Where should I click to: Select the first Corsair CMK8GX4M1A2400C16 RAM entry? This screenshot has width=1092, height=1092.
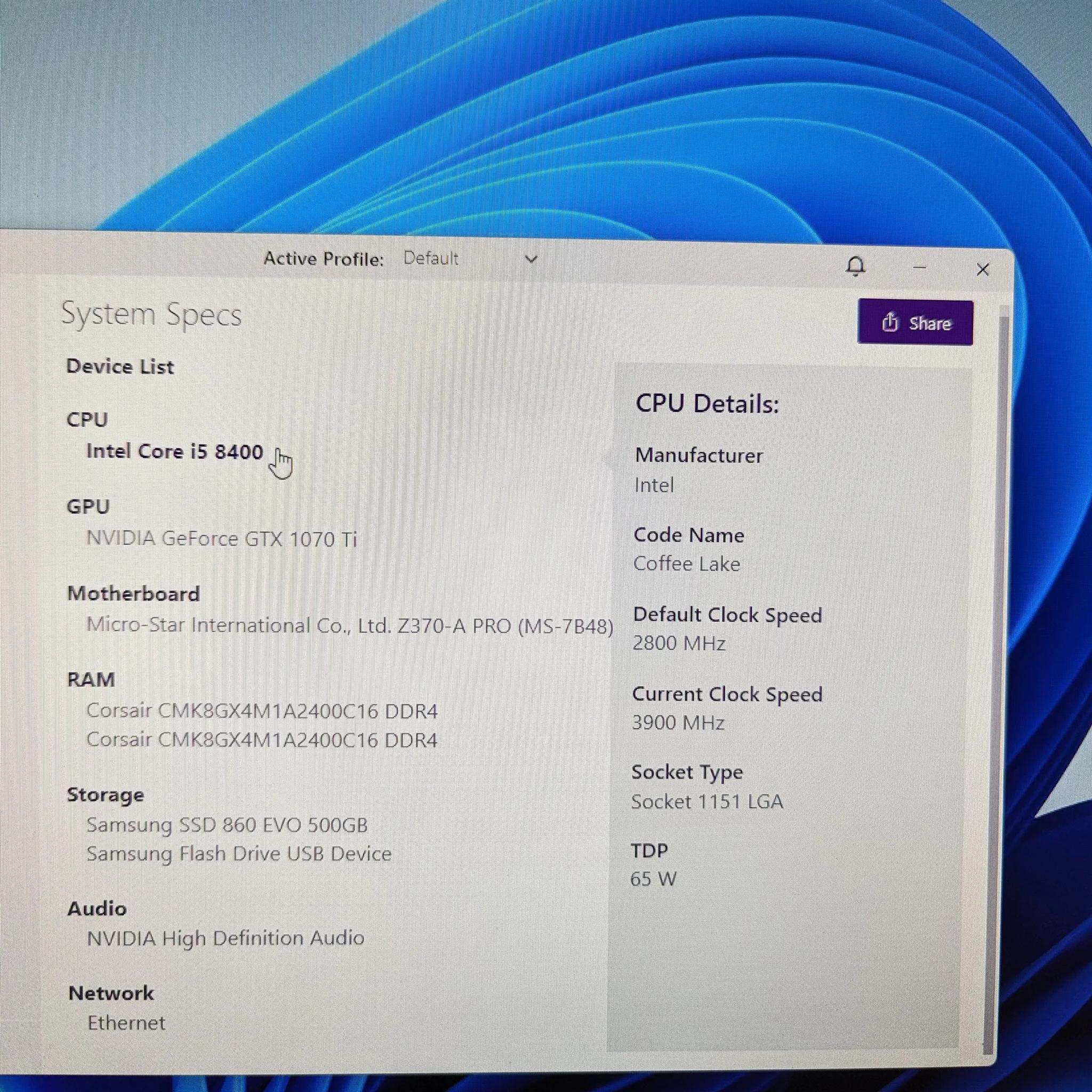pos(262,710)
